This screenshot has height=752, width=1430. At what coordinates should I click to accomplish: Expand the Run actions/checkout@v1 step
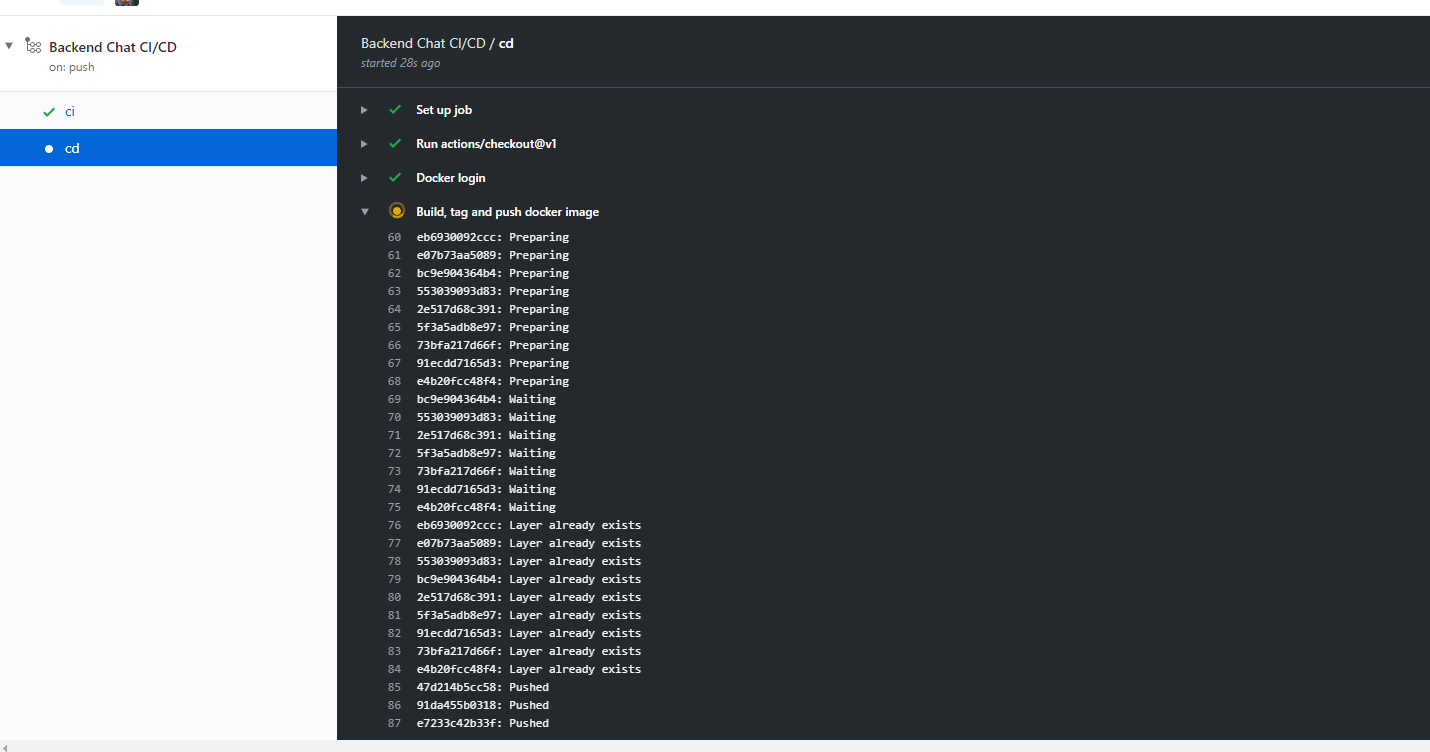[365, 144]
